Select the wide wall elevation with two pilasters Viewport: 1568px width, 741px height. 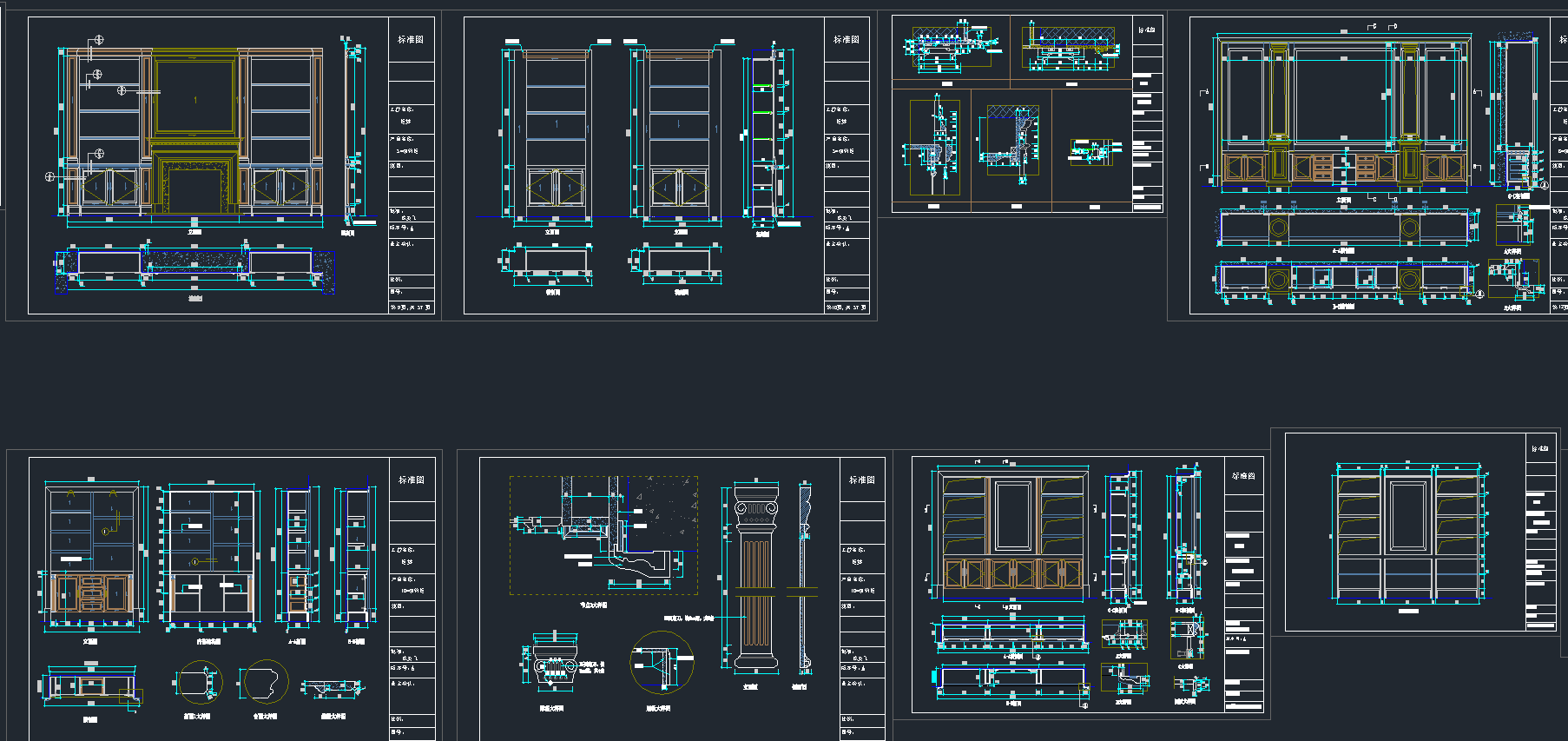(1343, 113)
